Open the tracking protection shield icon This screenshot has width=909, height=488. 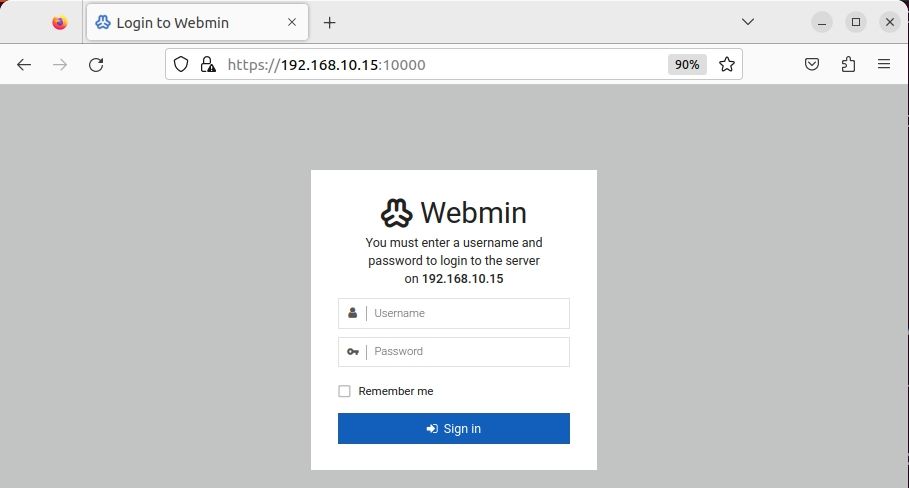181,64
